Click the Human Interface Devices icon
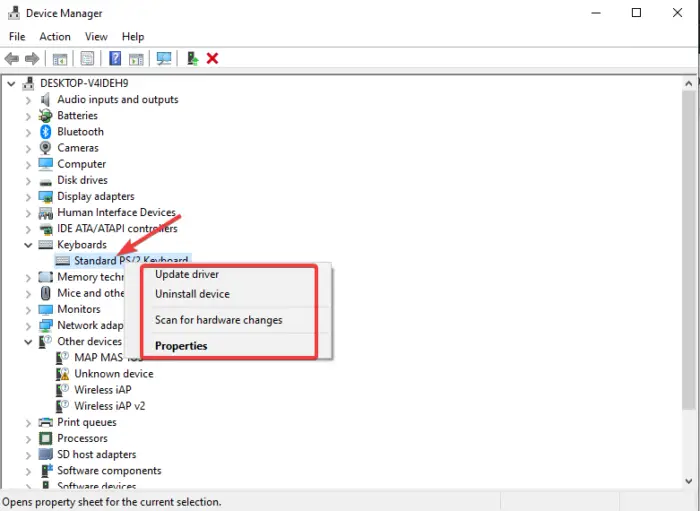Image resolution: width=700 pixels, height=511 pixels. 46,213
